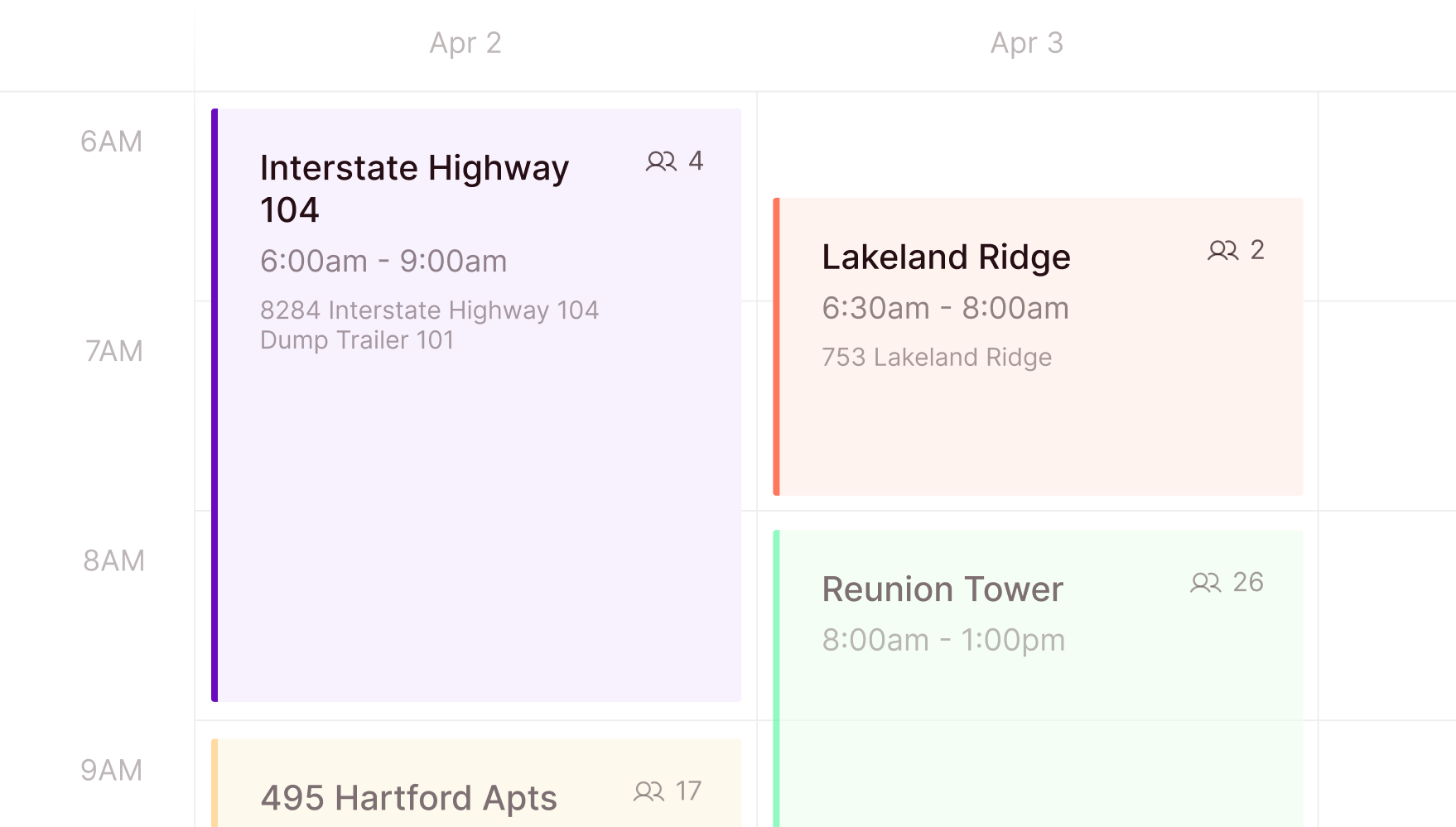Image resolution: width=1456 pixels, height=827 pixels.
Task: Select the Apr 2 column header
Action: 465,43
